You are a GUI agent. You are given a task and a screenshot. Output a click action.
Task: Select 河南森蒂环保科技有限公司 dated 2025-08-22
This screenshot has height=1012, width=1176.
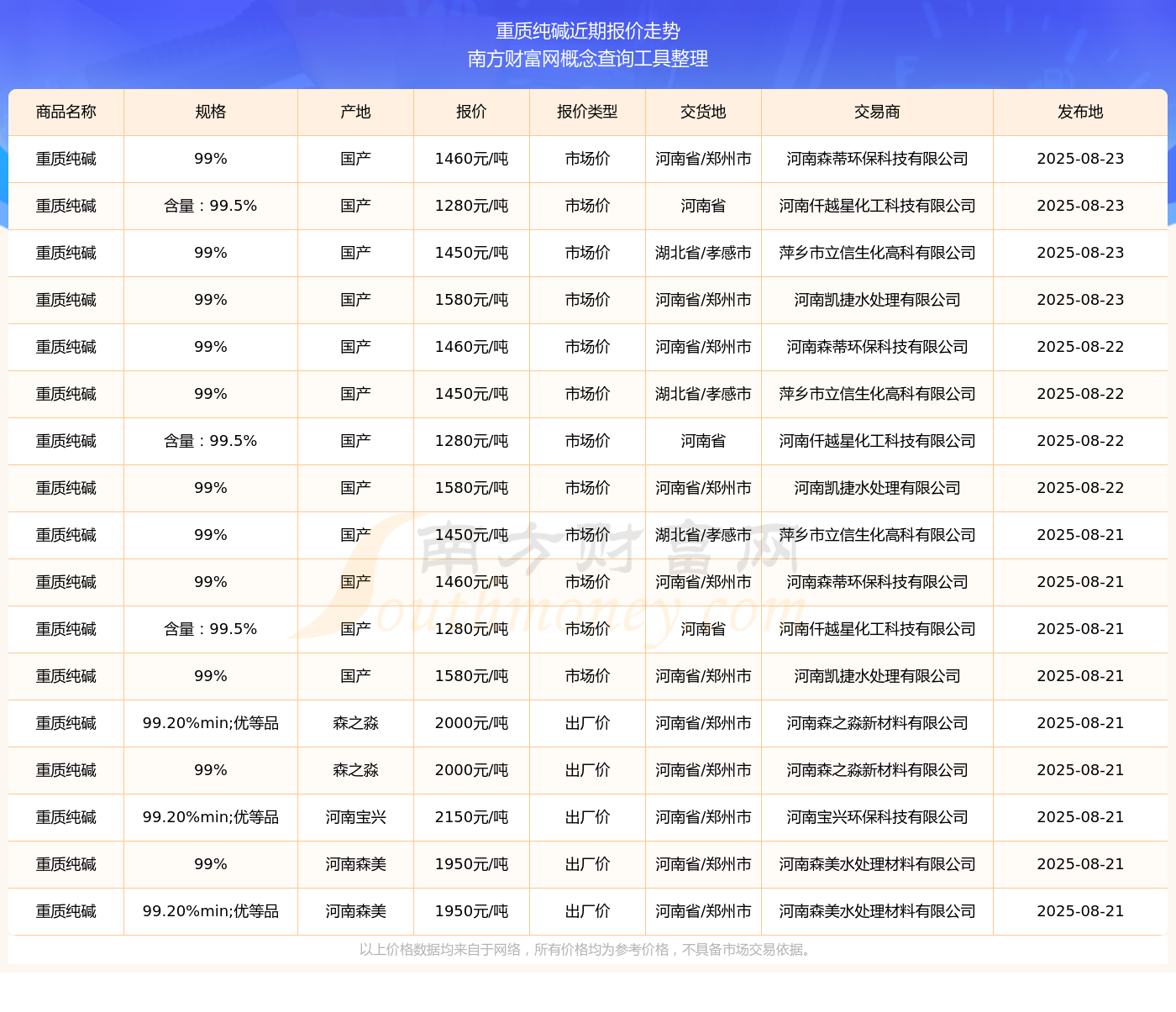[x=878, y=347]
